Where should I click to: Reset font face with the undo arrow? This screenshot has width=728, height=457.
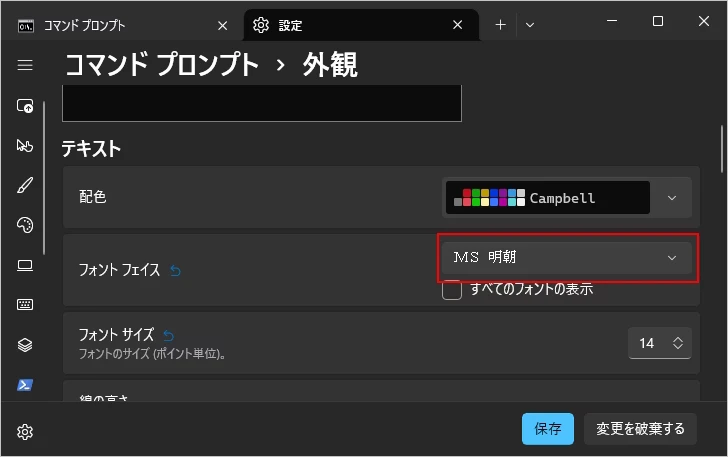click(x=176, y=270)
